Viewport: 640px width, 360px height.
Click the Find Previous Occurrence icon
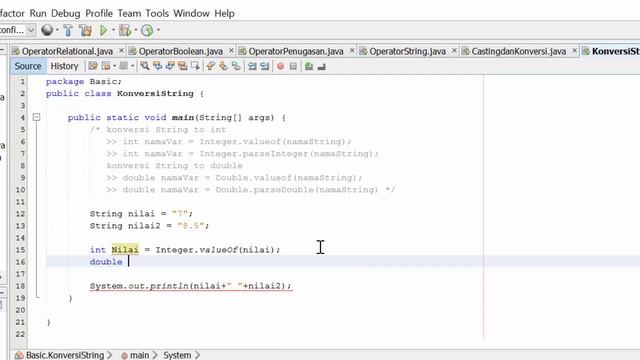[x=157, y=66]
